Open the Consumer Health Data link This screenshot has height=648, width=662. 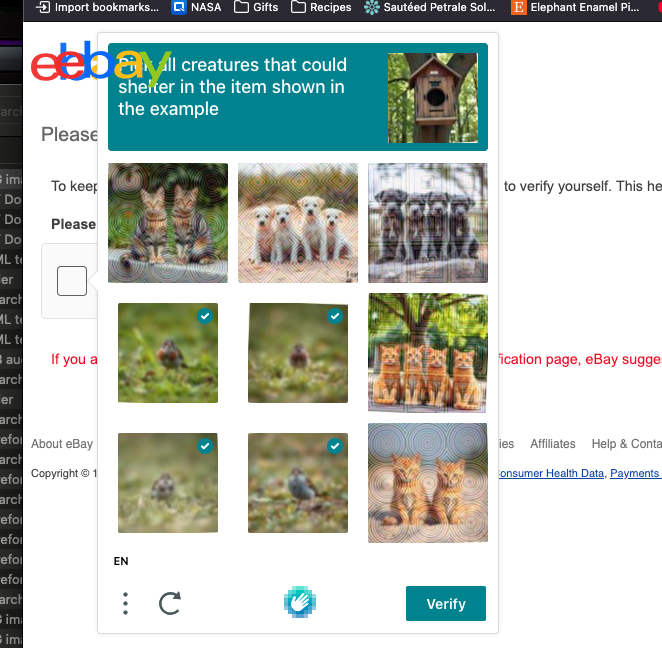coord(551,473)
